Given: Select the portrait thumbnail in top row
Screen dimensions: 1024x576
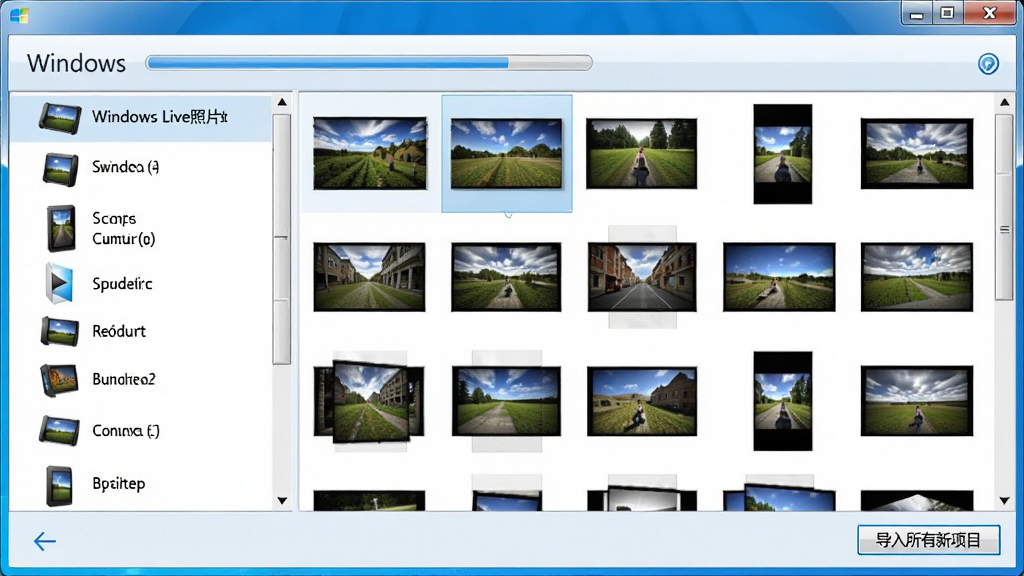Looking at the screenshot, I should tap(782, 154).
